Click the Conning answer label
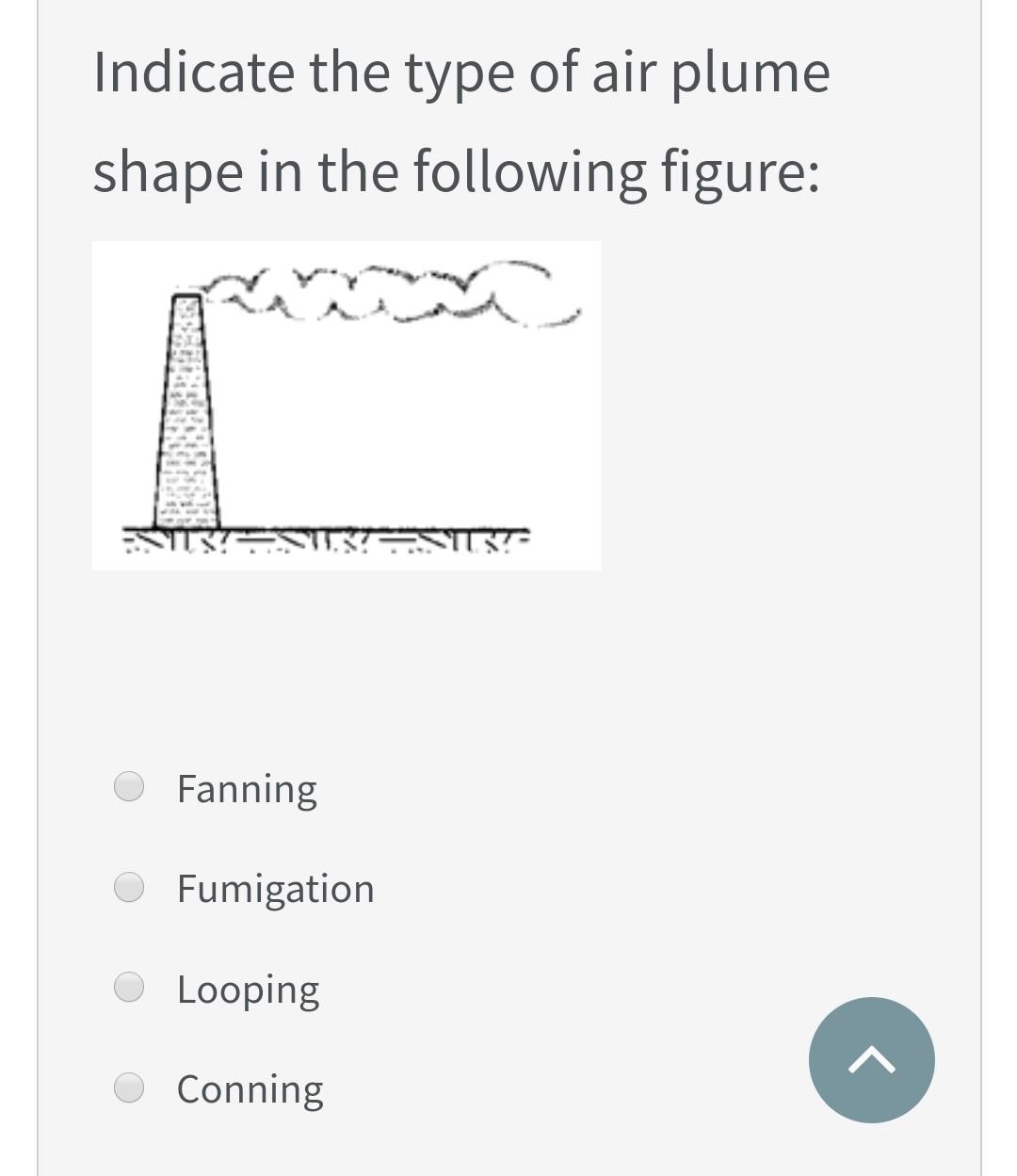This screenshot has width=1017, height=1176. 250,1088
